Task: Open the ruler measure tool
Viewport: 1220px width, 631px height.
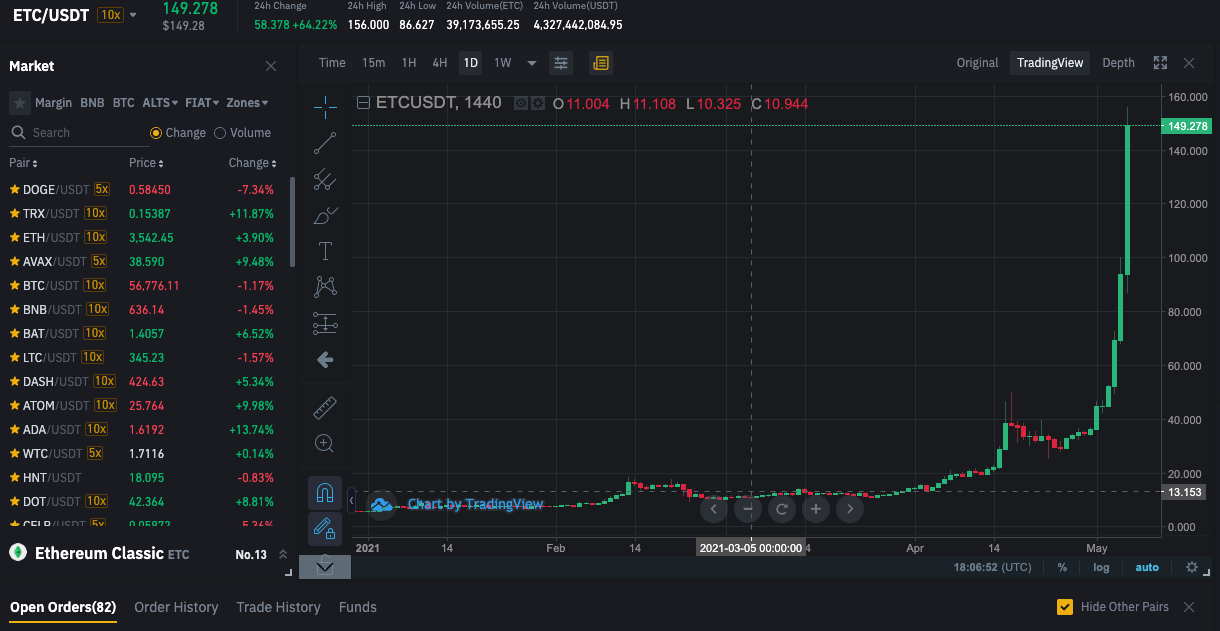Action: click(325, 407)
